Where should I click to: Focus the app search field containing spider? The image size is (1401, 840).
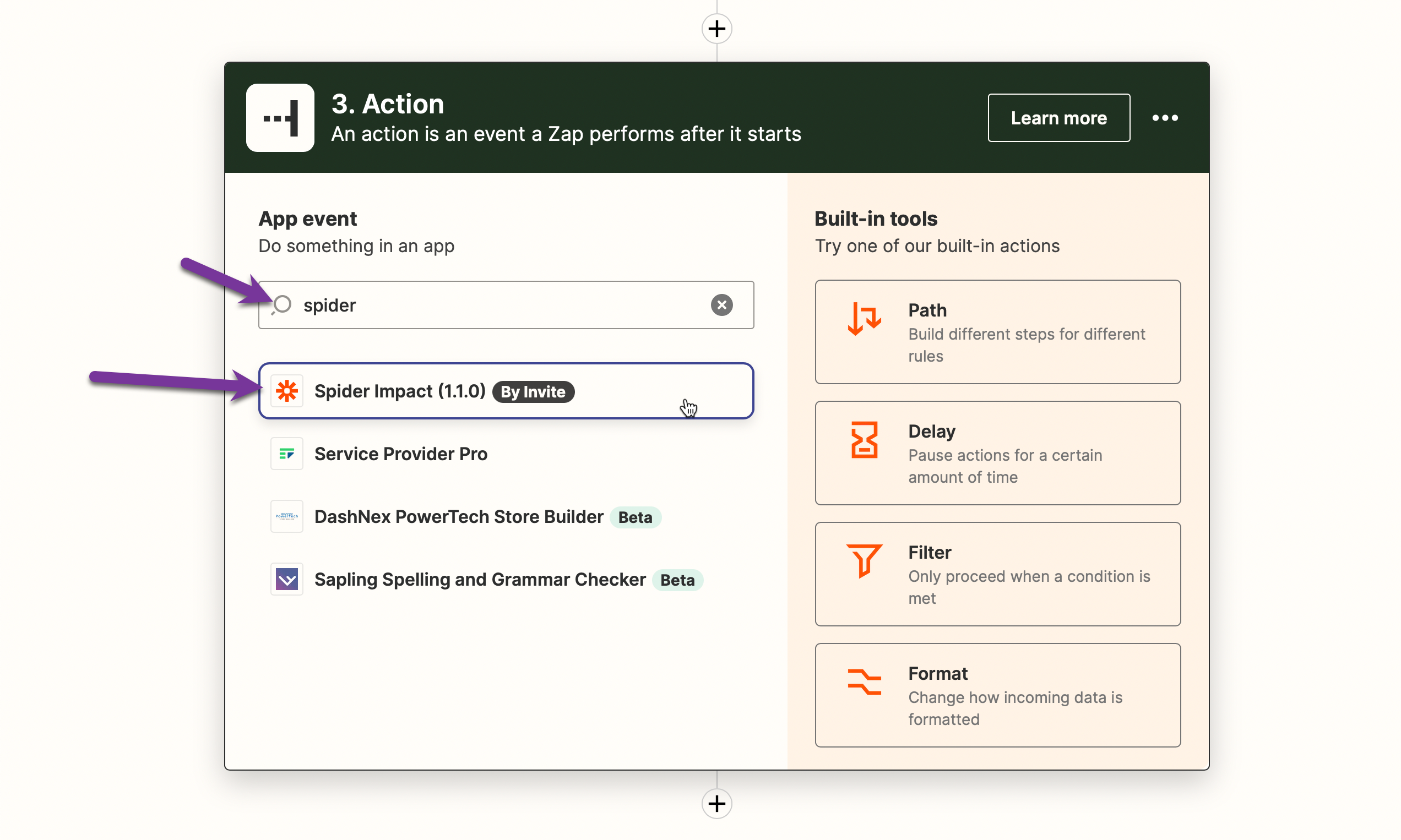tap(506, 304)
